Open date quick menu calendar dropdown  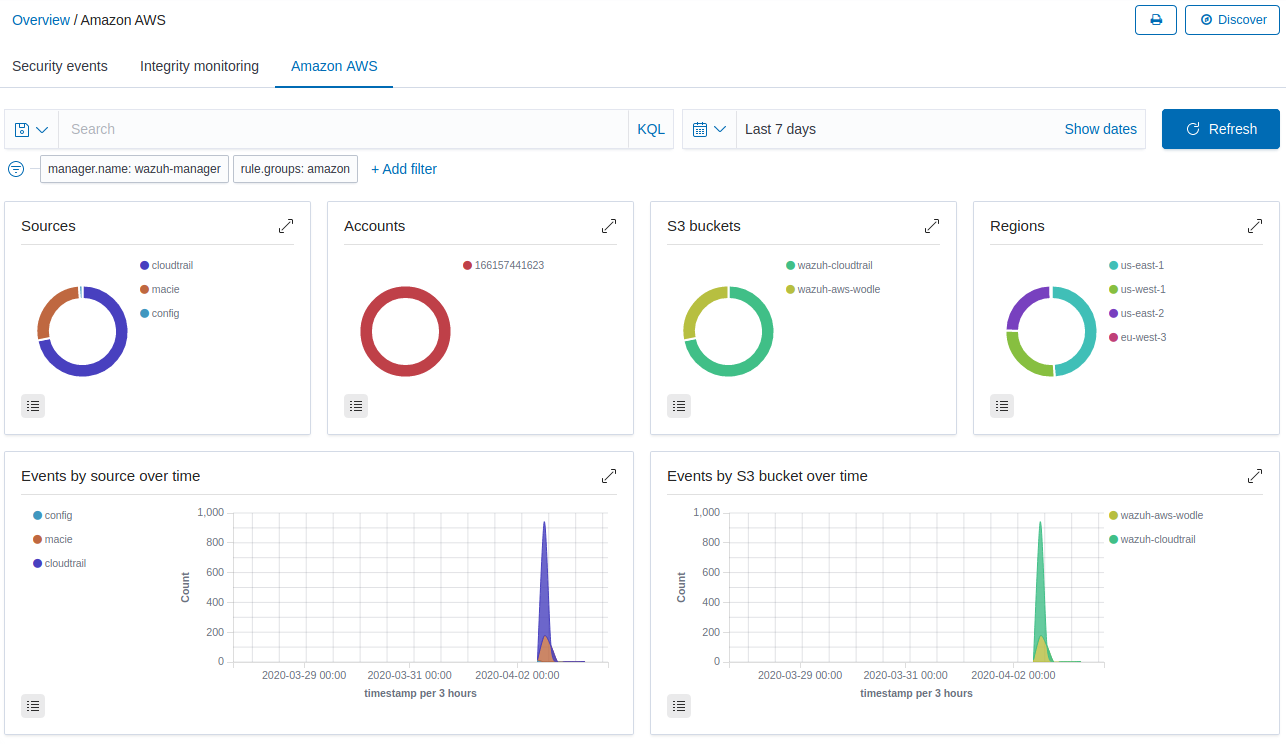click(x=709, y=129)
